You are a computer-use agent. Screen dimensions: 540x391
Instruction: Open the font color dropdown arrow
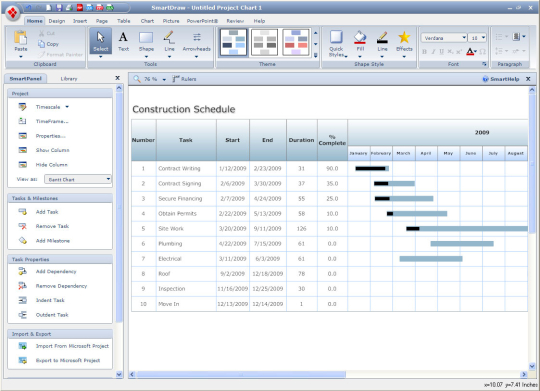click(476, 52)
